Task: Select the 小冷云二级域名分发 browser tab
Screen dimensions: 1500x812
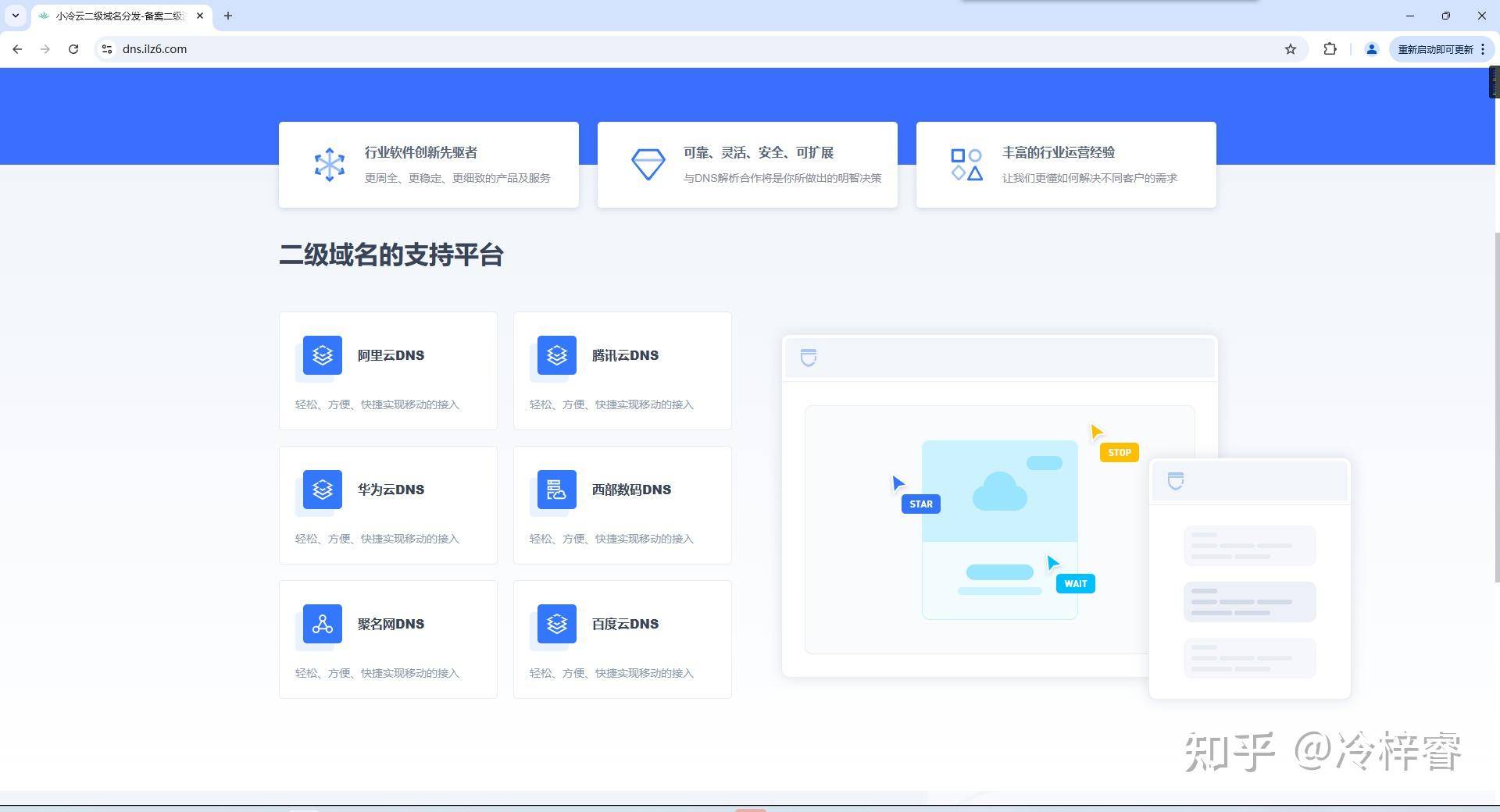Action: pos(121,16)
